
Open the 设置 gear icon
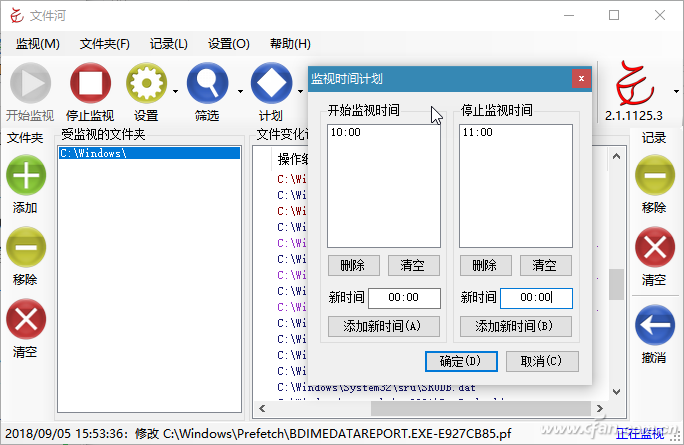pyautogui.click(x=146, y=83)
